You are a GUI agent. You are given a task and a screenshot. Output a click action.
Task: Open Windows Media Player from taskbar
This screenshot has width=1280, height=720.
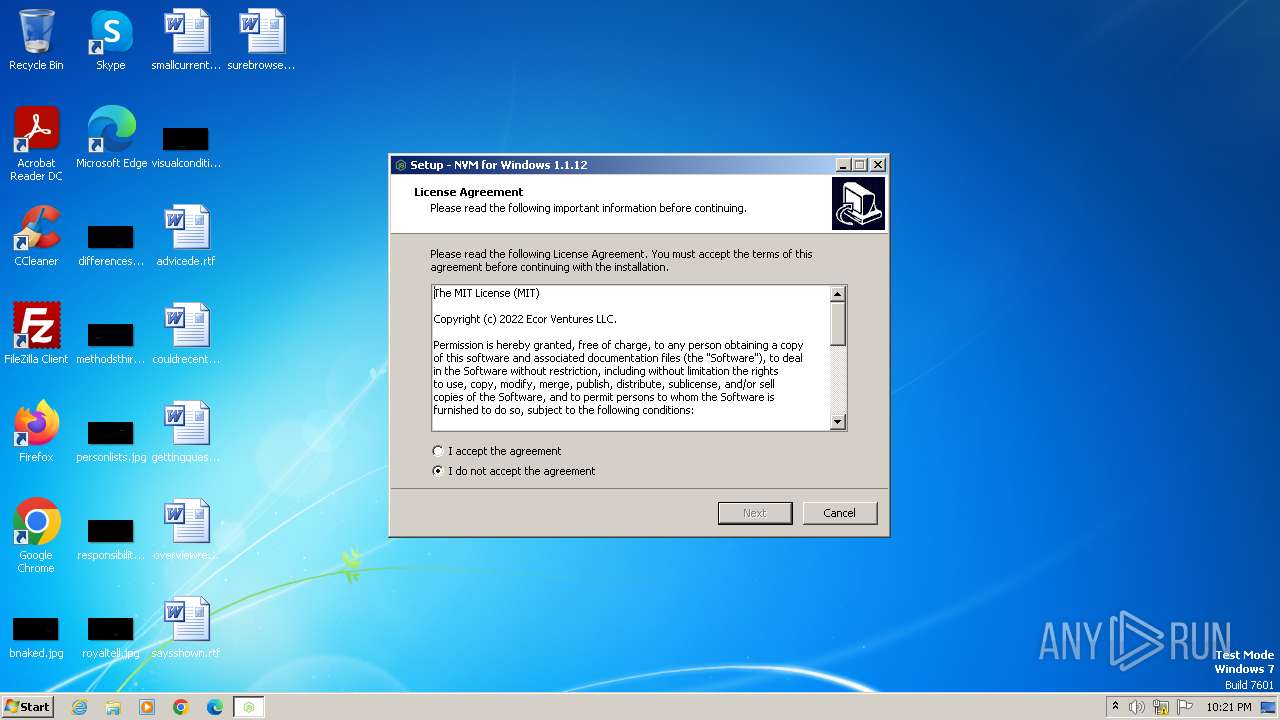(147, 707)
